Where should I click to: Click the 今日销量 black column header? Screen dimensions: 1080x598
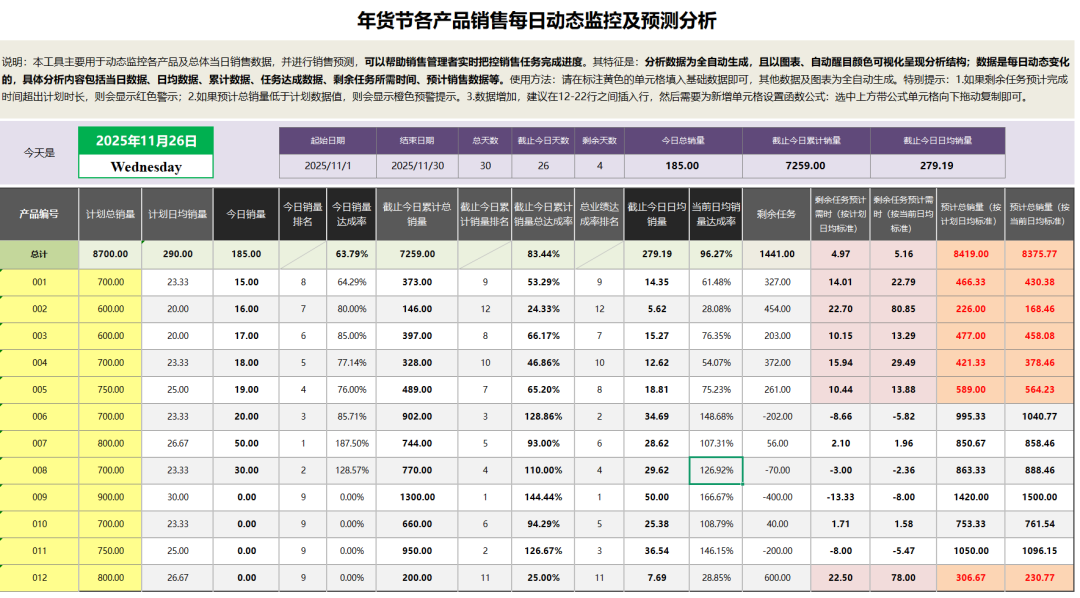[245, 213]
